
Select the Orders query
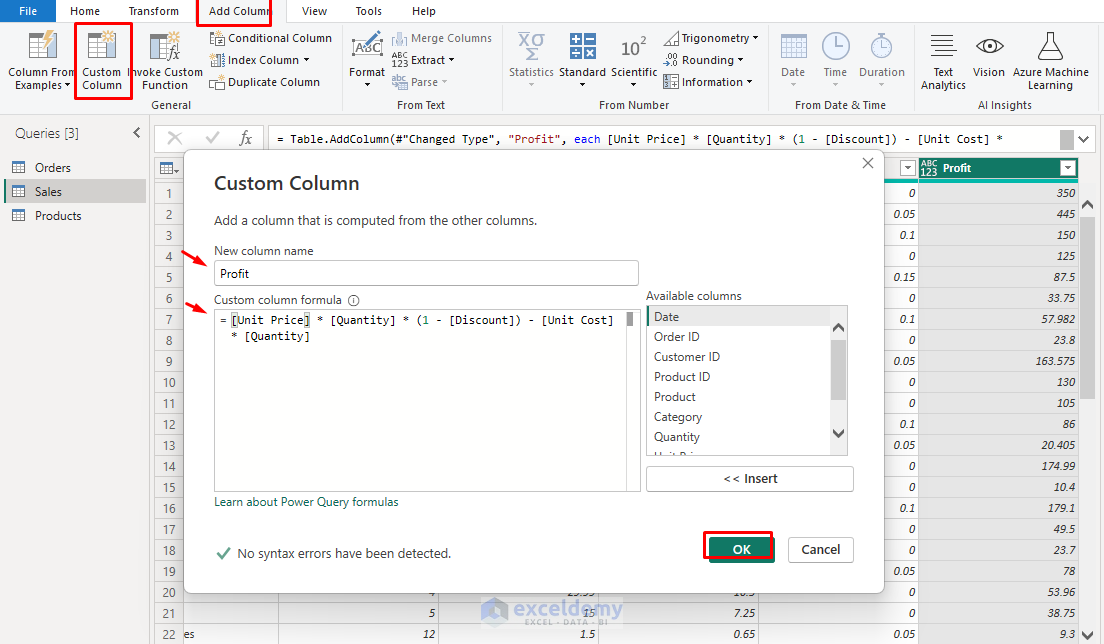tap(75, 168)
